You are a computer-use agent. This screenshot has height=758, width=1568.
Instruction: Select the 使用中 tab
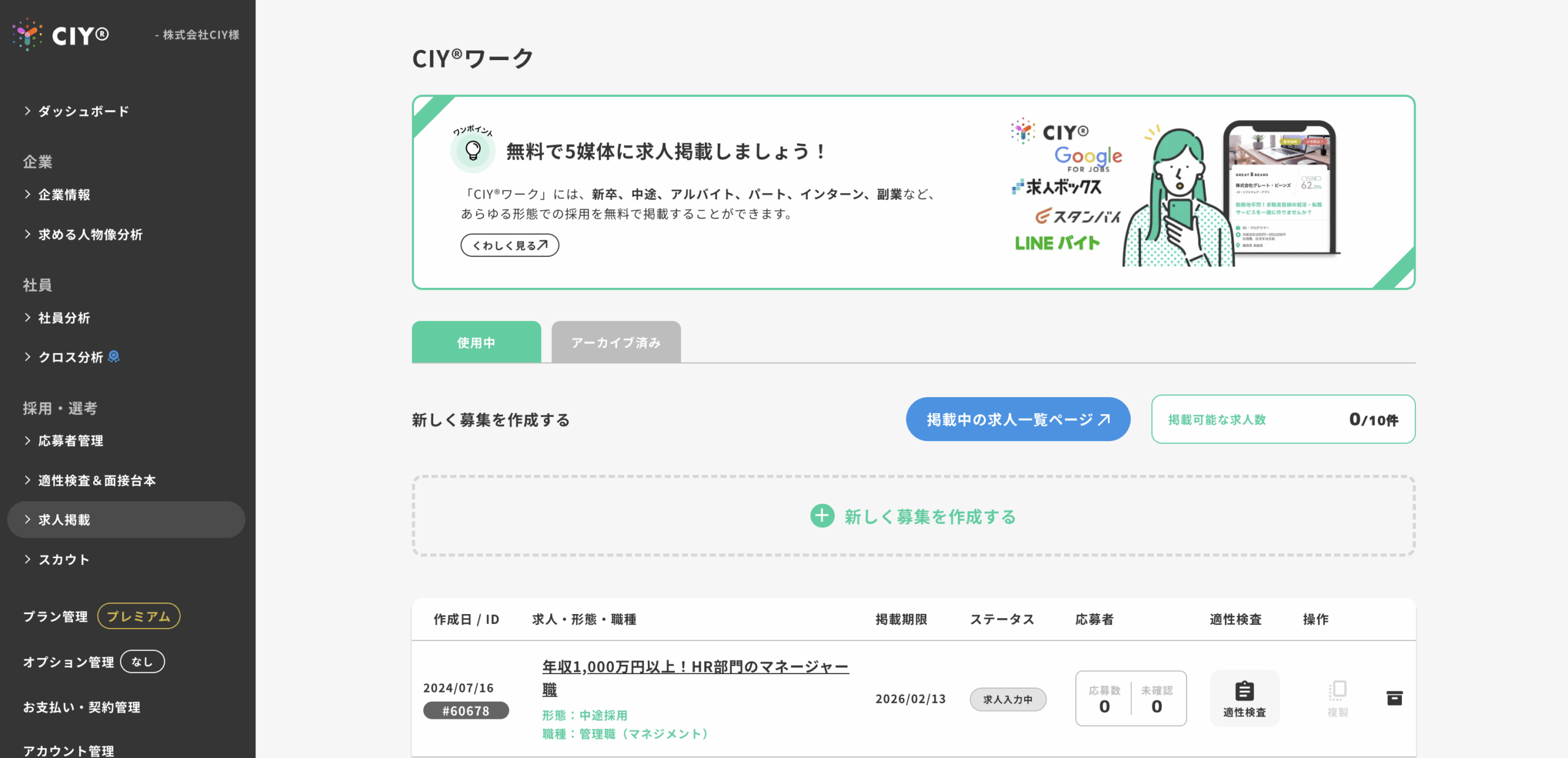tap(476, 343)
